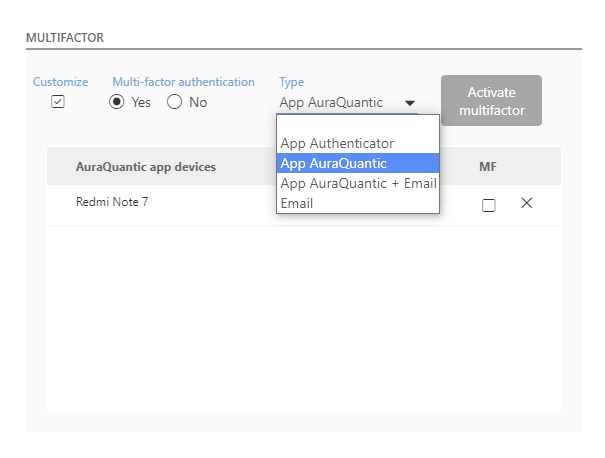
Task: Uncheck the Customize checkbox
Action: click(x=58, y=102)
